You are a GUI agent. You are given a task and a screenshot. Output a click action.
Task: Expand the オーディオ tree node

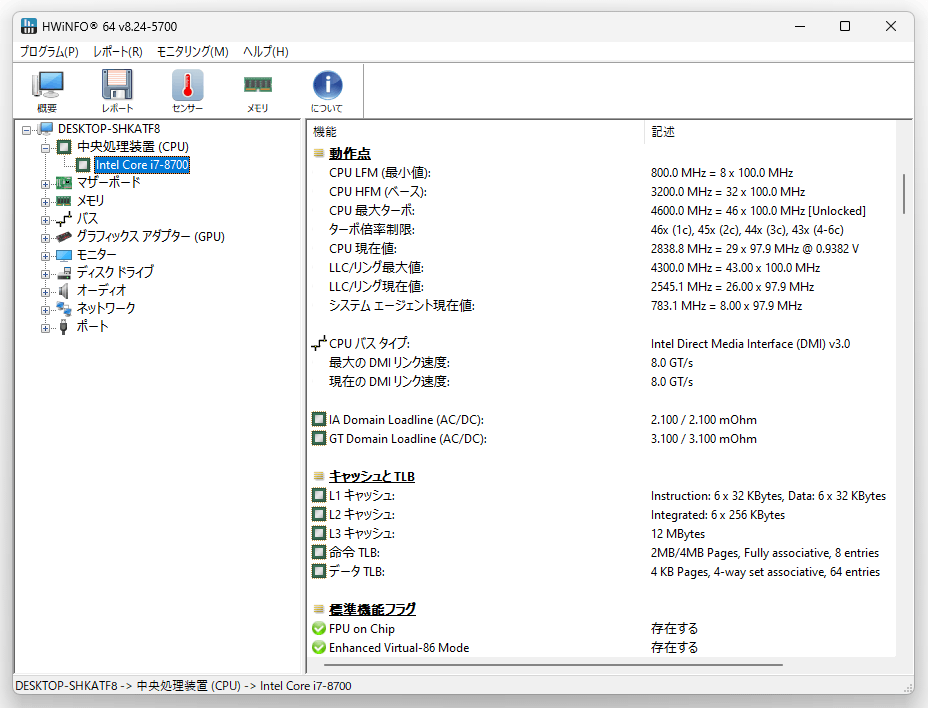tap(46, 292)
